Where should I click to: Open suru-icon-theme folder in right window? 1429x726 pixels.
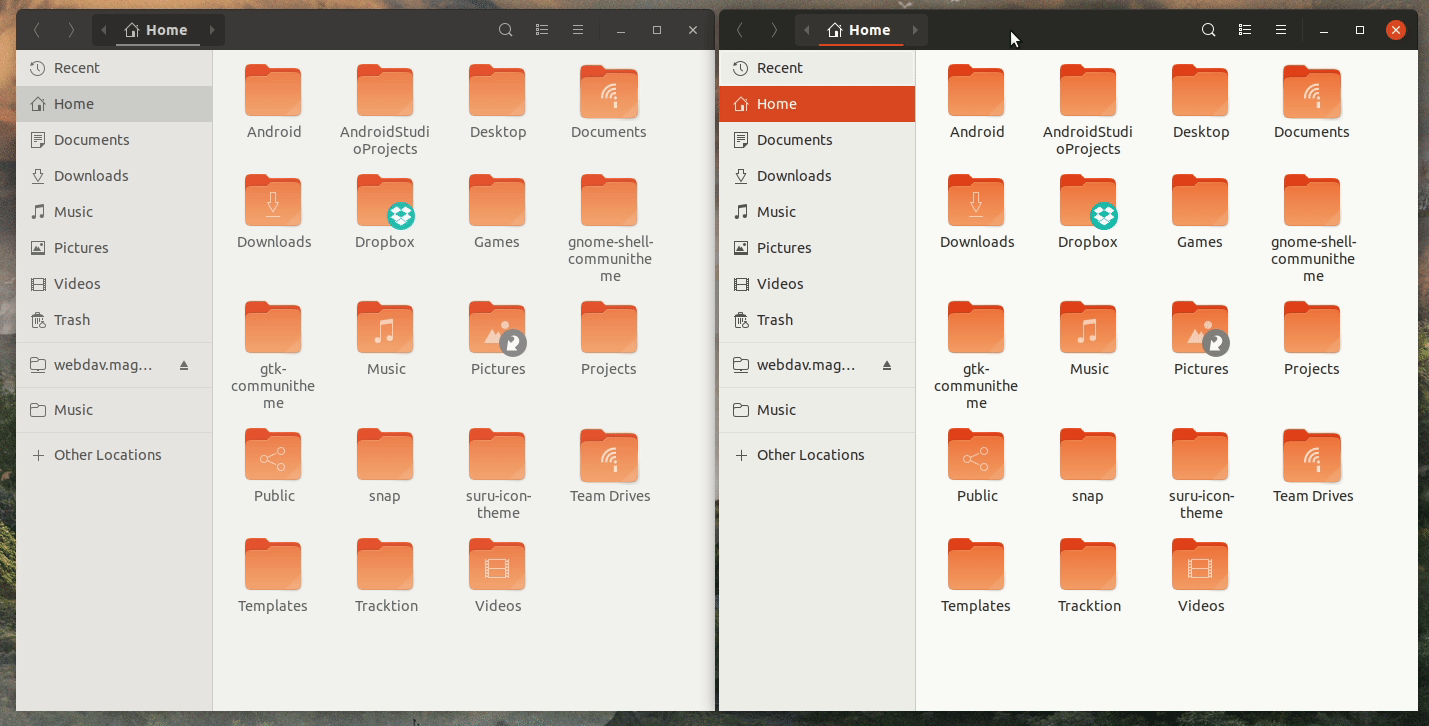point(1200,455)
